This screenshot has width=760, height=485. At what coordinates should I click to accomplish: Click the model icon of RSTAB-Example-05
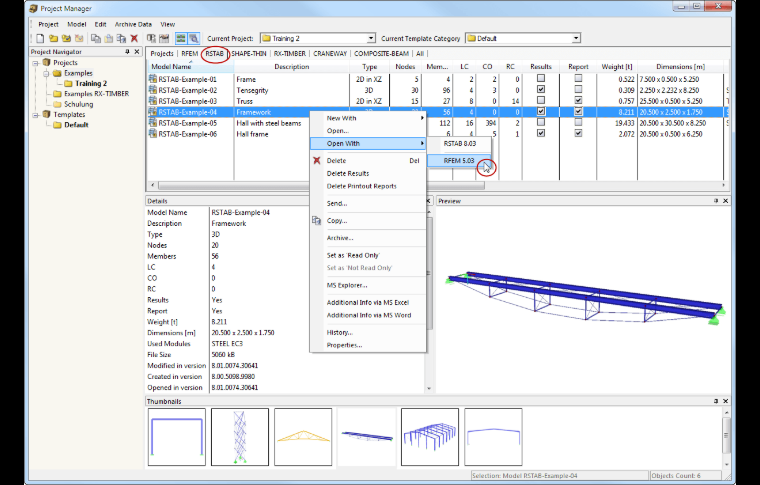(153, 123)
